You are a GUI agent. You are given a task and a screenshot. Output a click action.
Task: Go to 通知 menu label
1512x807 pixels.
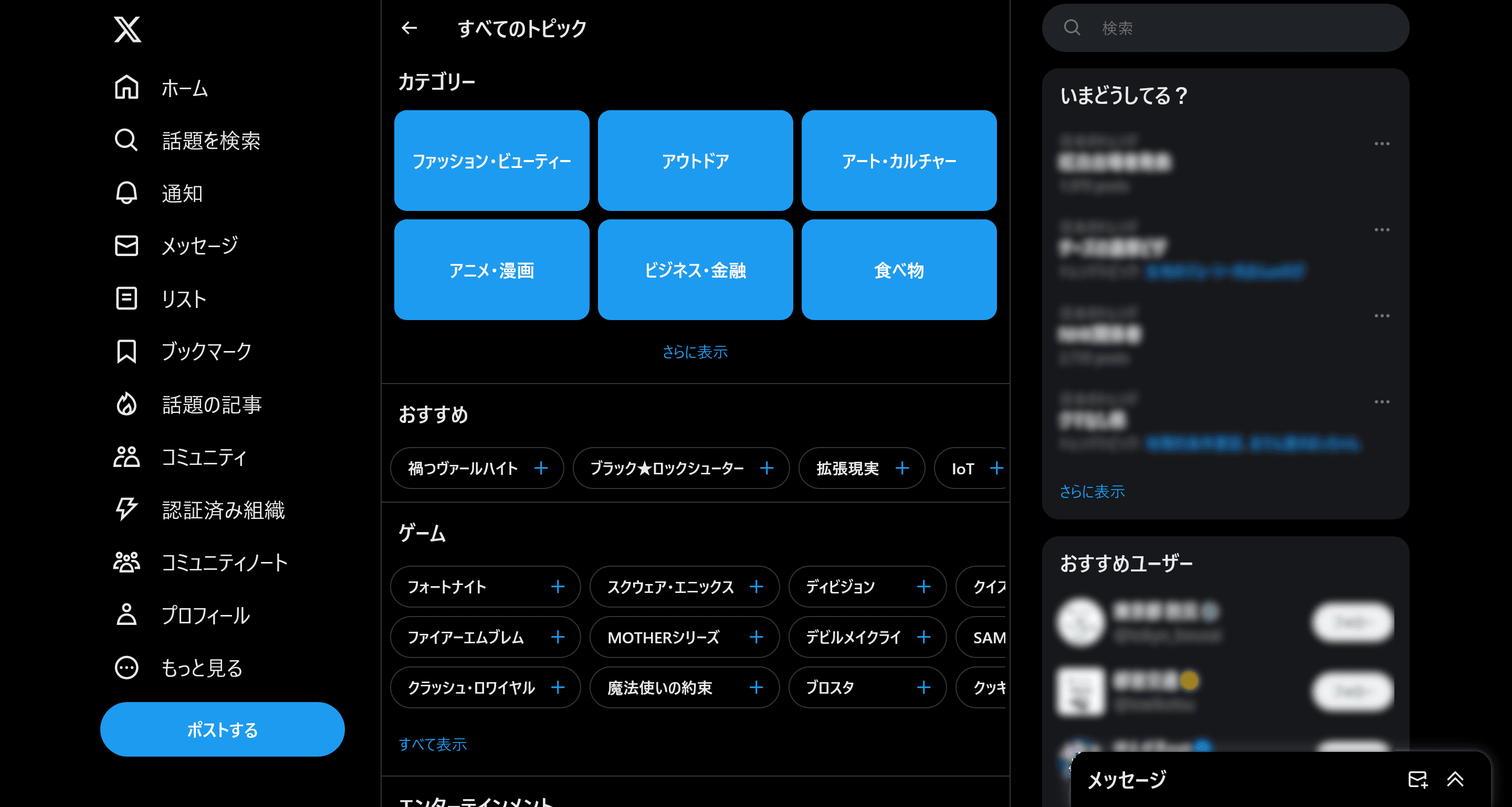[x=182, y=194]
